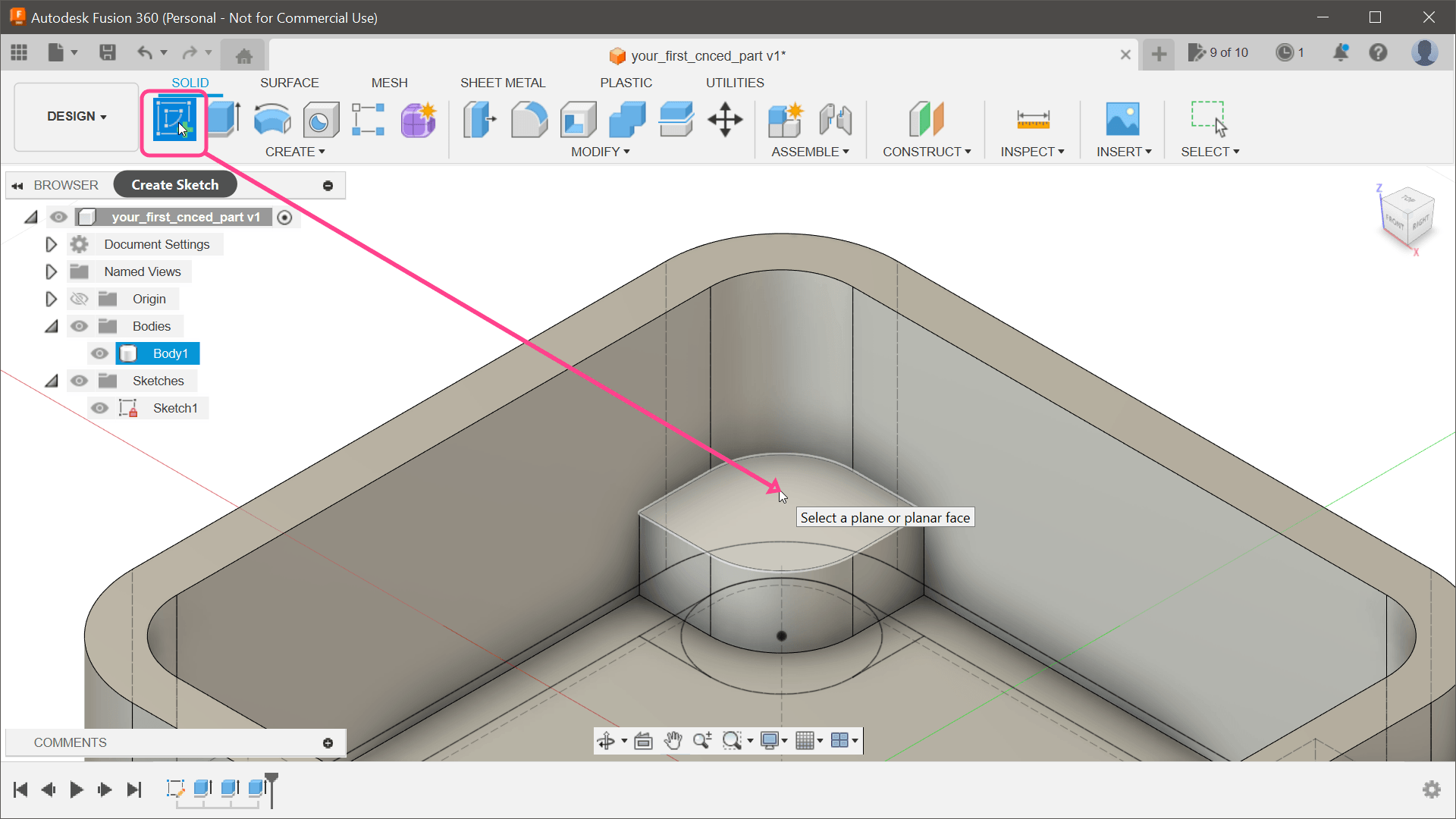Select the Fillet tool
1456x819 pixels.
click(529, 120)
